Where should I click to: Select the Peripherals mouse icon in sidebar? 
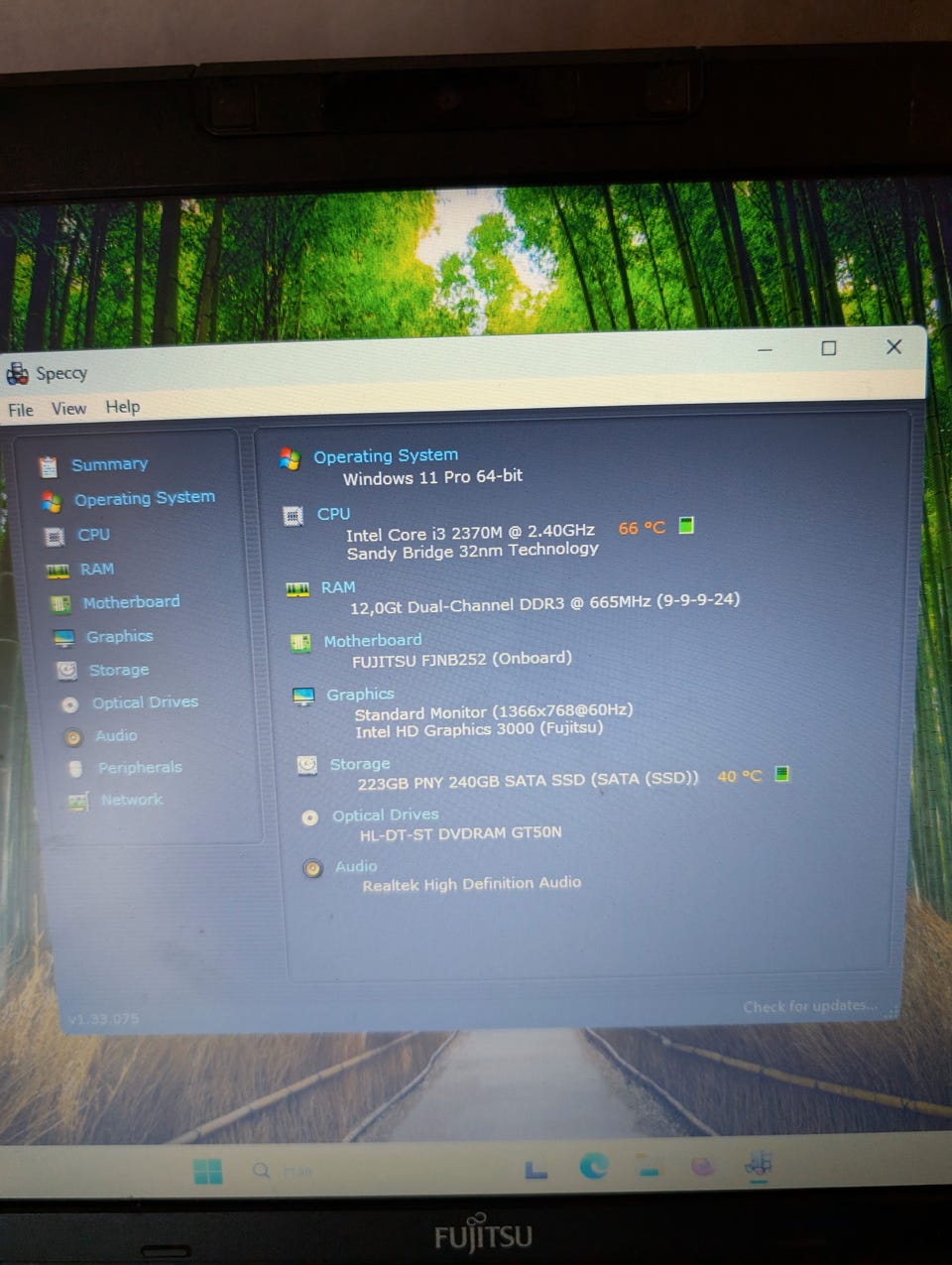[75, 769]
